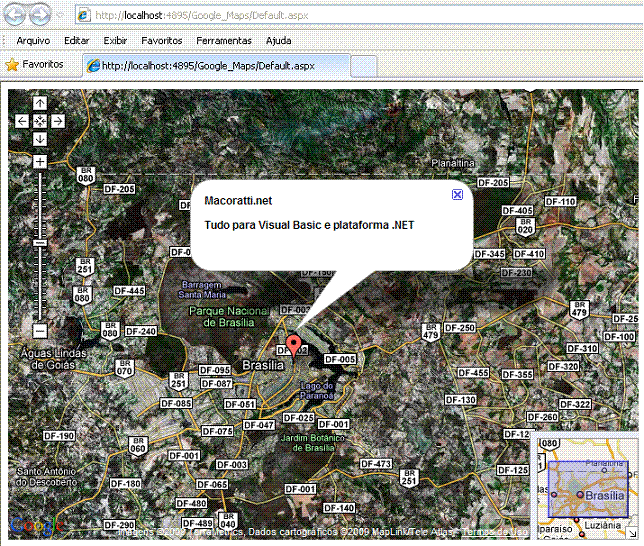Open the Arquivo menu
The height and width of the screenshot is (546, 644).
[33, 41]
